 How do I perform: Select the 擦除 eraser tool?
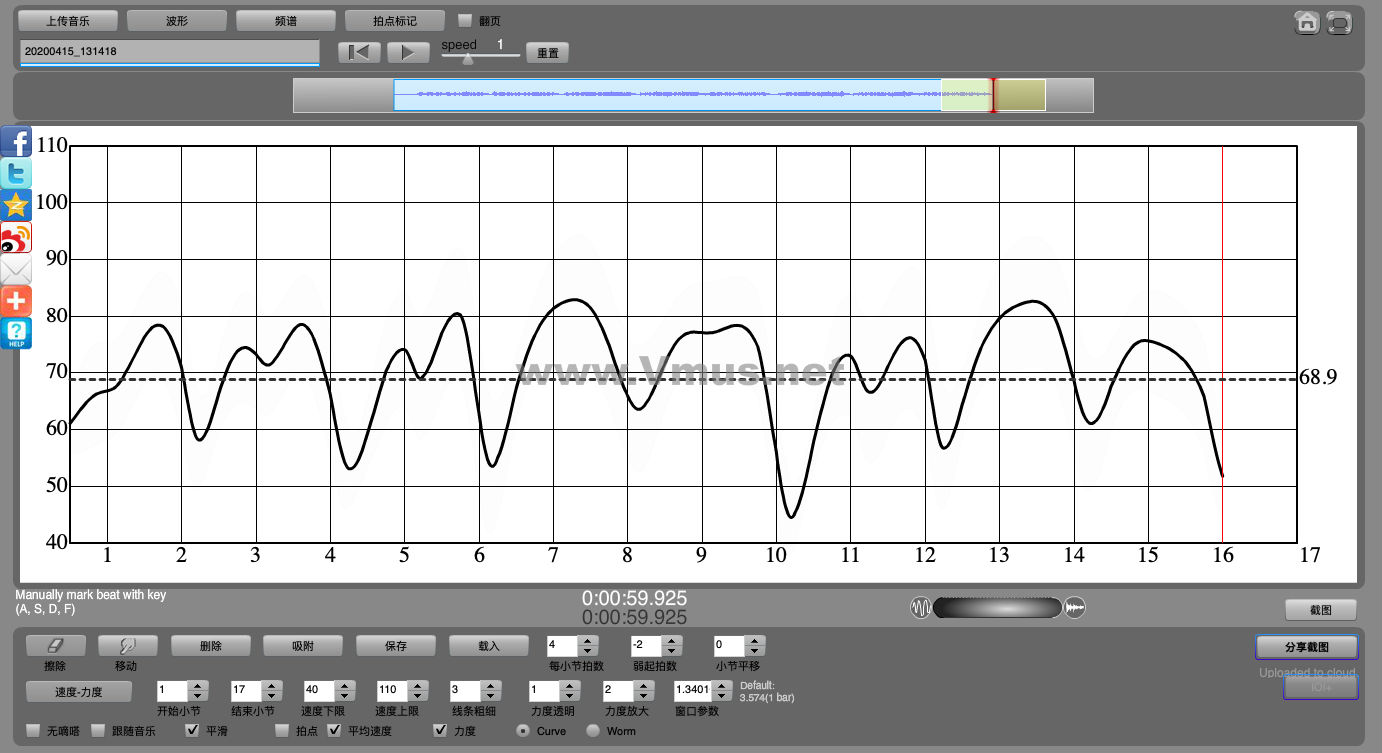[55, 646]
